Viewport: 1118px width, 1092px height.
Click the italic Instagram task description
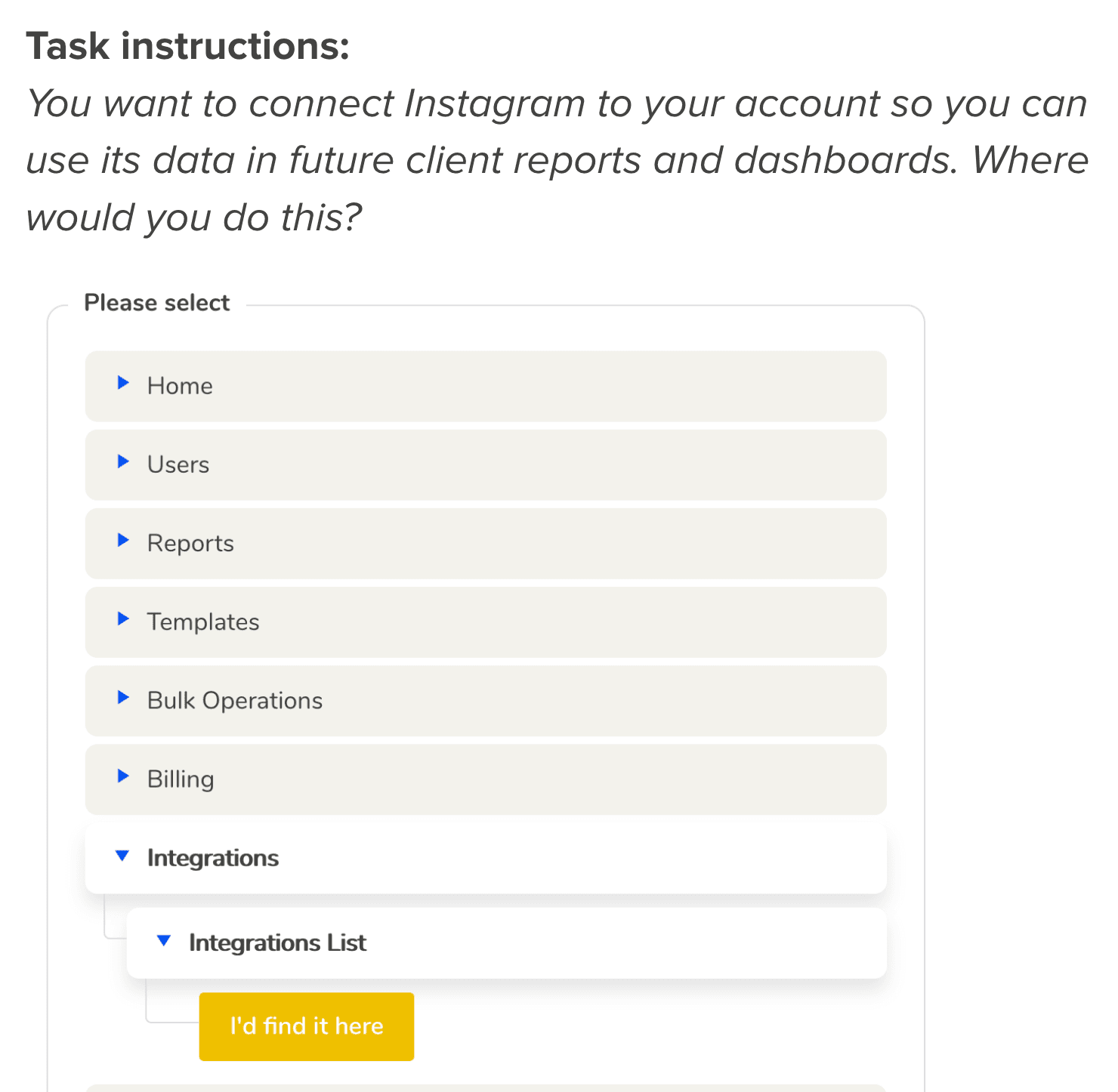(x=557, y=160)
